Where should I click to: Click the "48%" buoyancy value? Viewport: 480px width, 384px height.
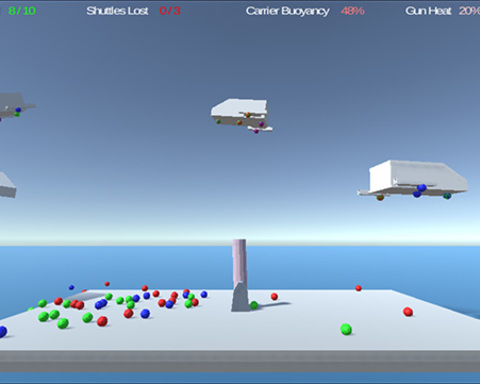tap(353, 11)
